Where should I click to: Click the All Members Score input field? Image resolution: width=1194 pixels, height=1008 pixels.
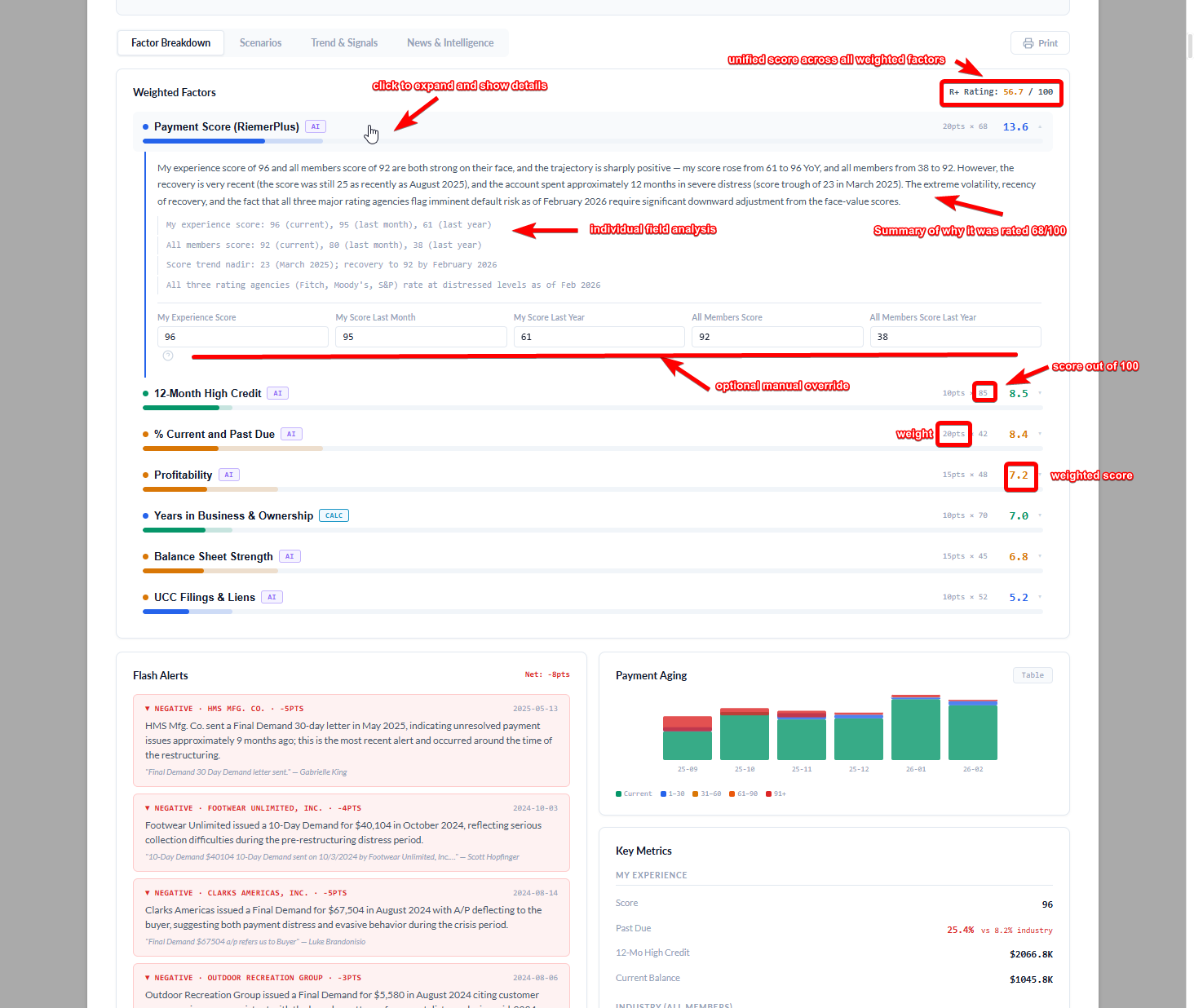[x=776, y=337]
